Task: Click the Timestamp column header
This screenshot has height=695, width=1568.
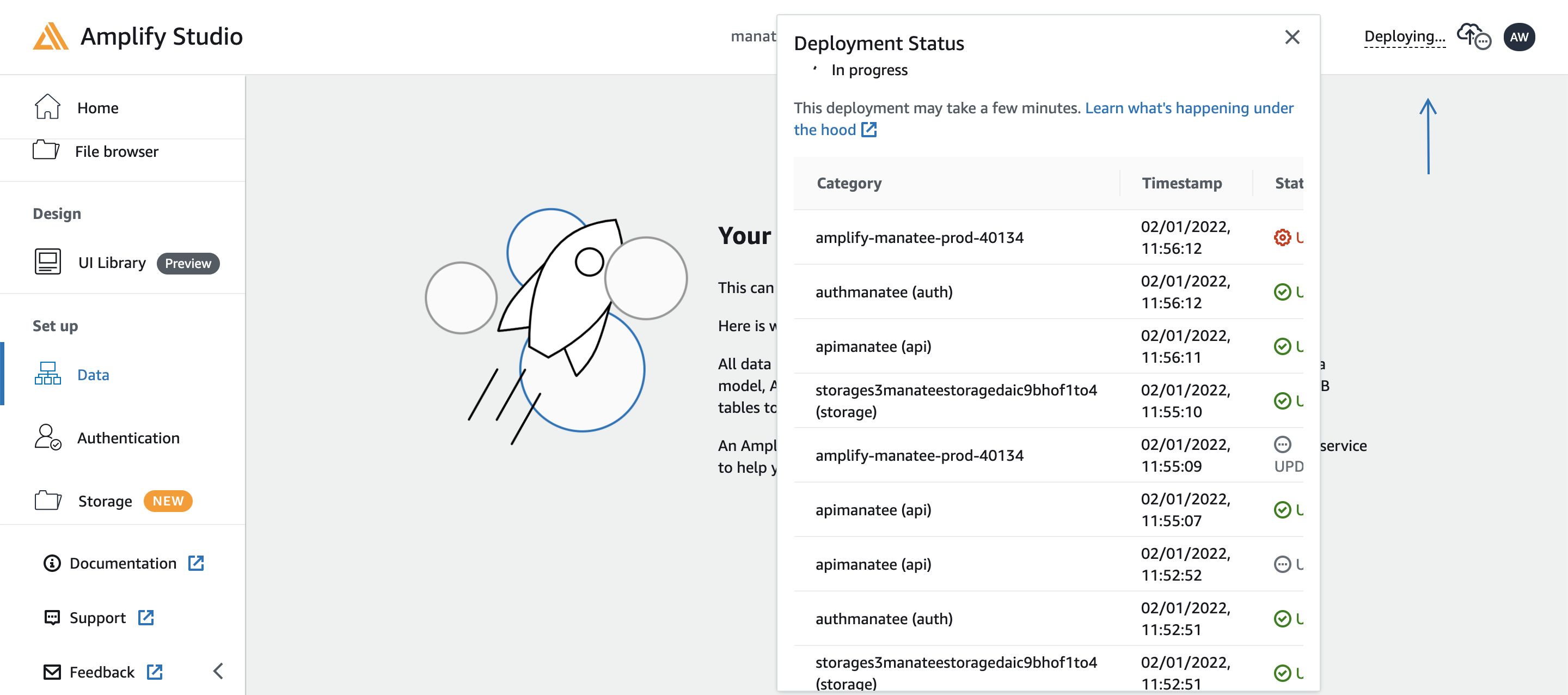Action: [x=1181, y=182]
